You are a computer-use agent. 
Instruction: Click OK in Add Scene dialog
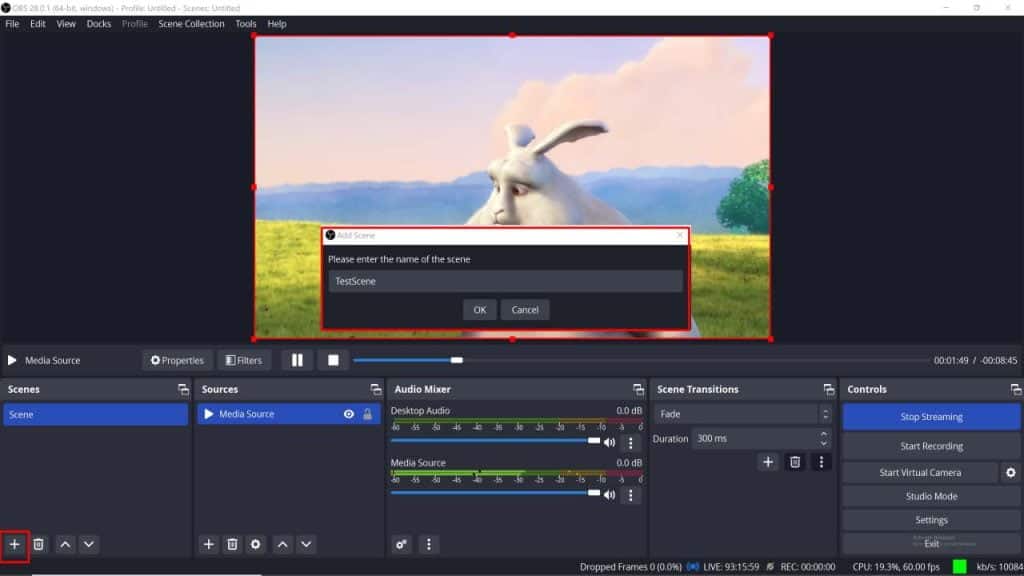coord(479,310)
